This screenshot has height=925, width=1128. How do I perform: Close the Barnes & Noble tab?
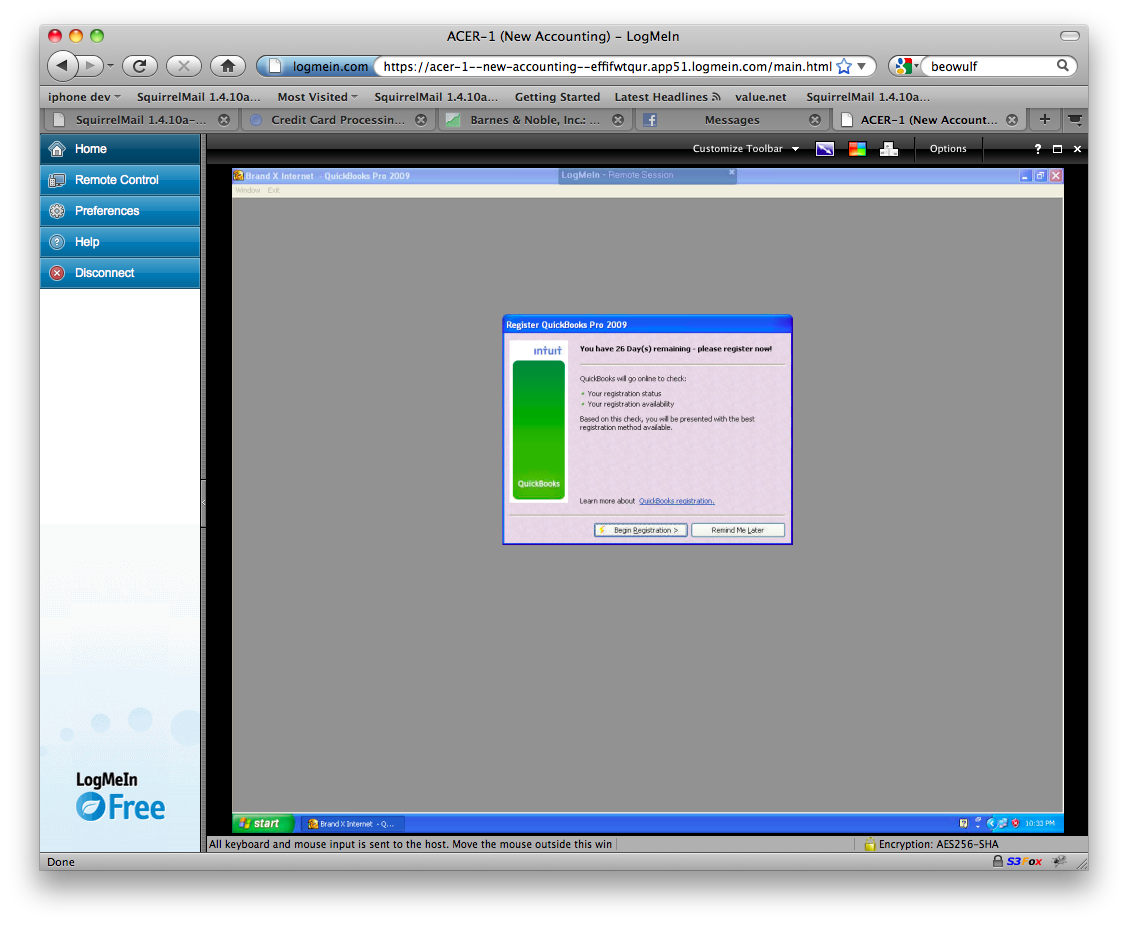tap(618, 120)
